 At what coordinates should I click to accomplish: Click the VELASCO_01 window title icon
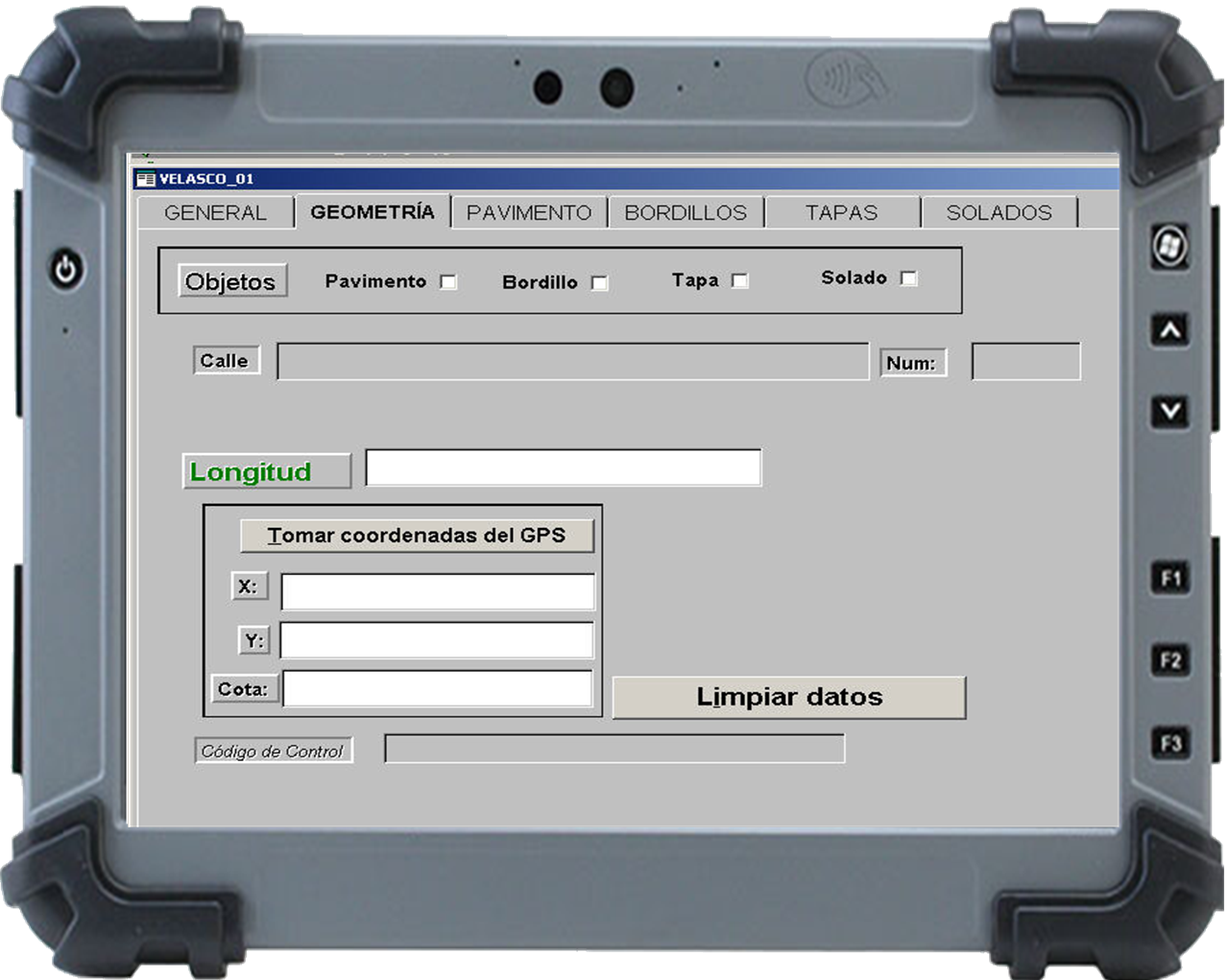point(146,179)
